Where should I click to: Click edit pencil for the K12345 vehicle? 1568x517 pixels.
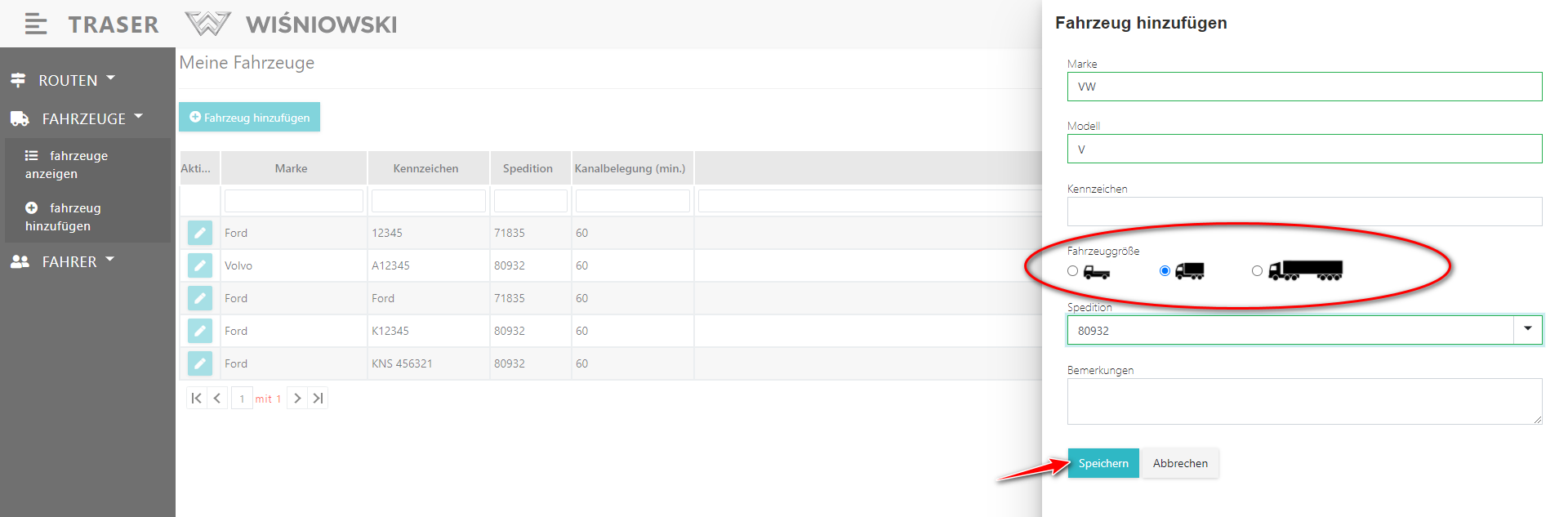point(199,331)
